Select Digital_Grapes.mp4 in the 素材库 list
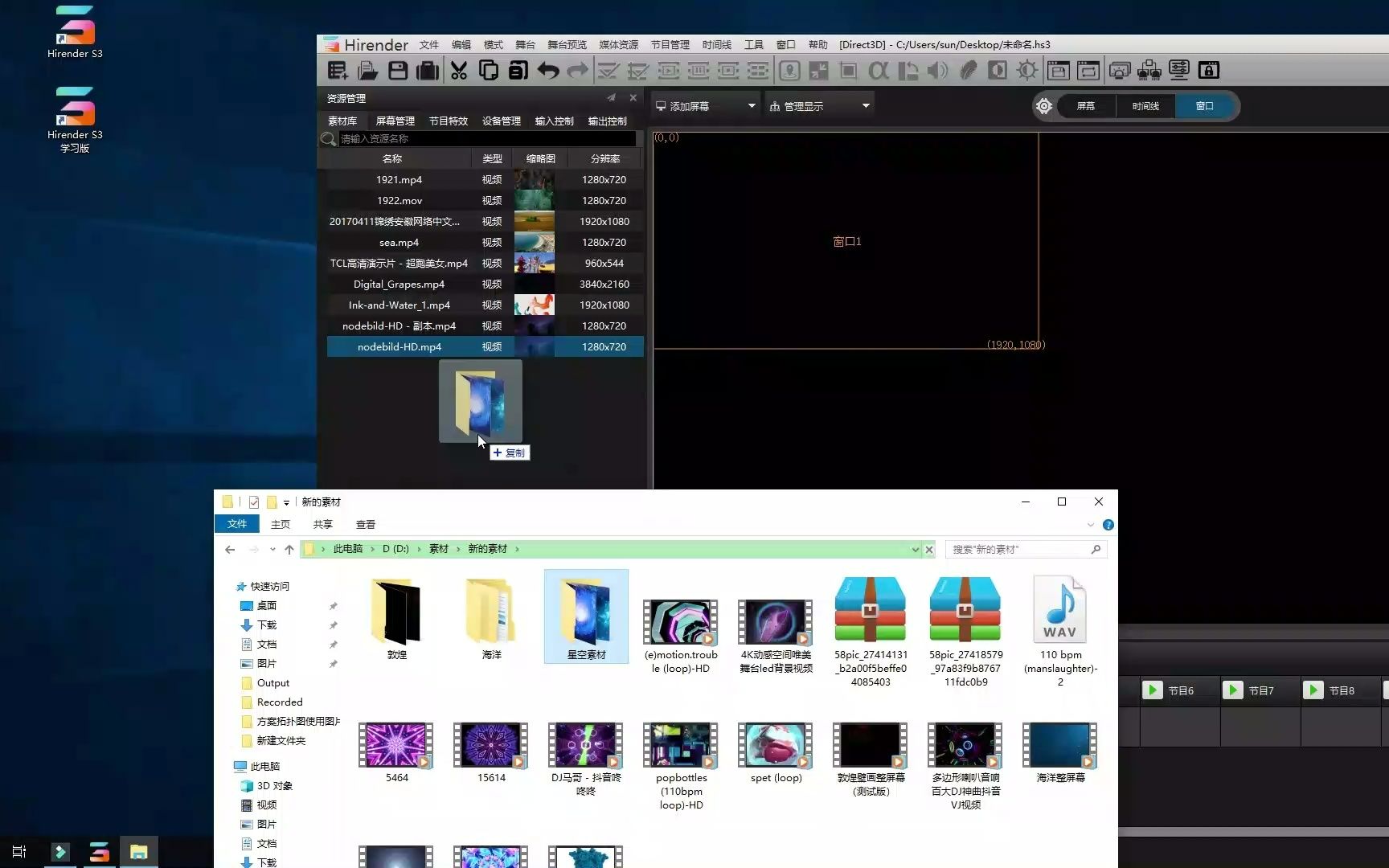The width and height of the screenshot is (1389, 868). [x=485, y=285]
